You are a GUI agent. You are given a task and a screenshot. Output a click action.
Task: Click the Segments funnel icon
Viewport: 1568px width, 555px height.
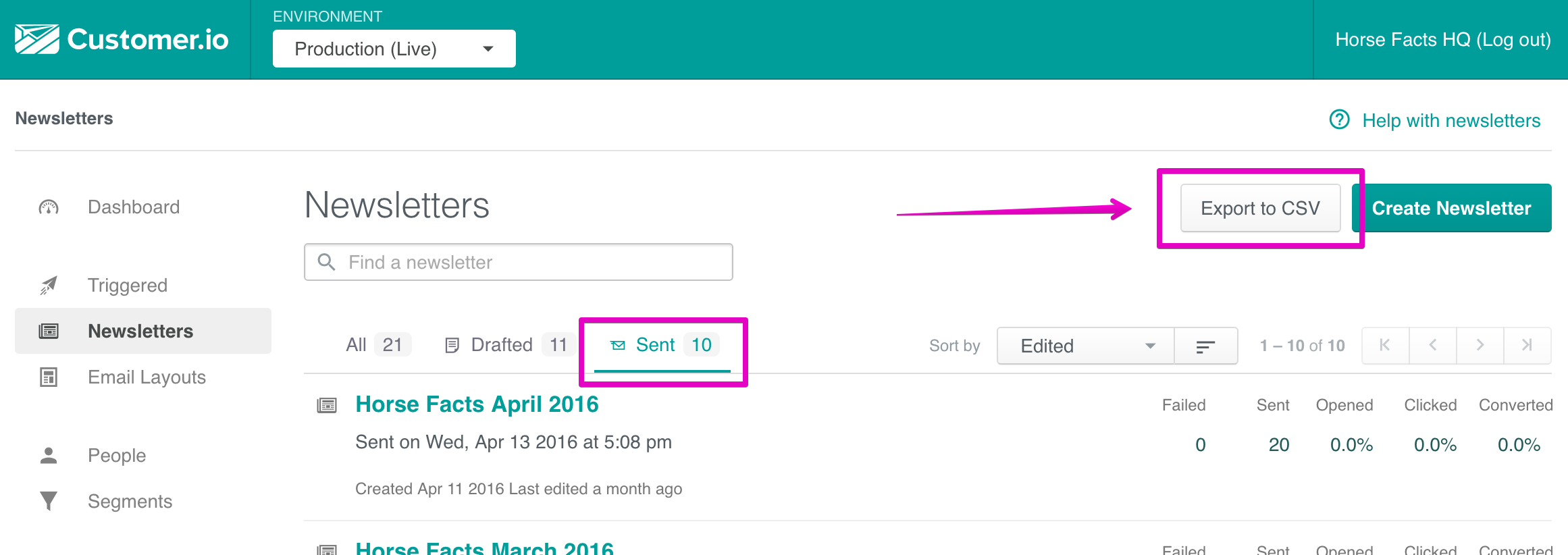tap(49, 501)
